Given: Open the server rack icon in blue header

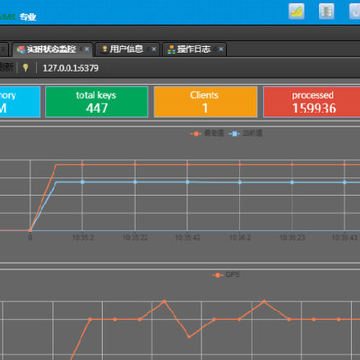Looking at the screenshot, I should [326, 11].
